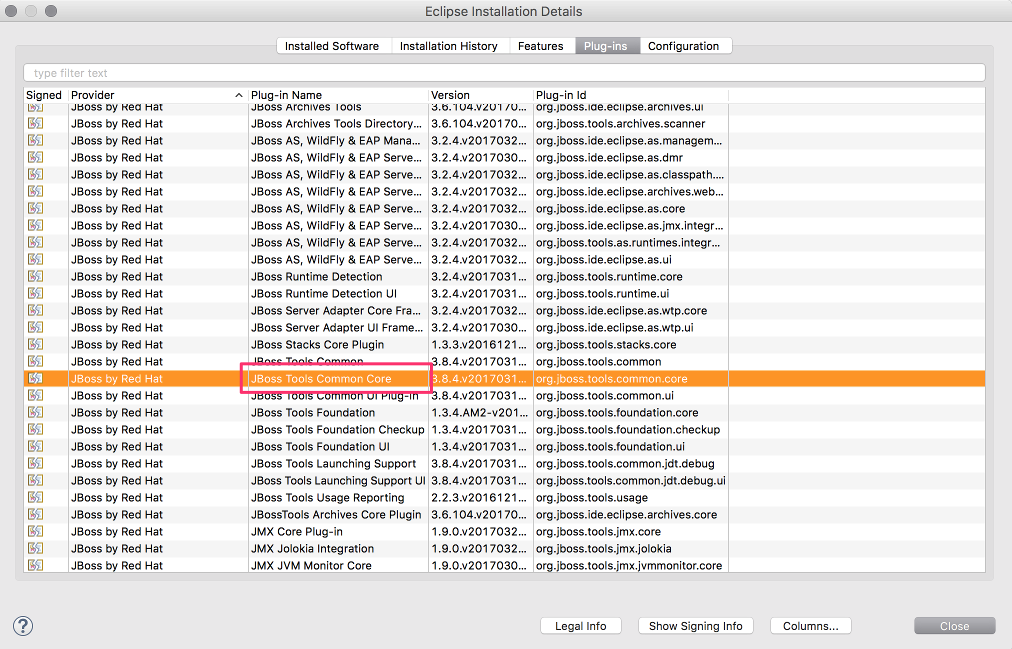1012x649 pixels.
Task: Click signed icon for JMX Core Plug-in
Action: [x=35, y=531]
